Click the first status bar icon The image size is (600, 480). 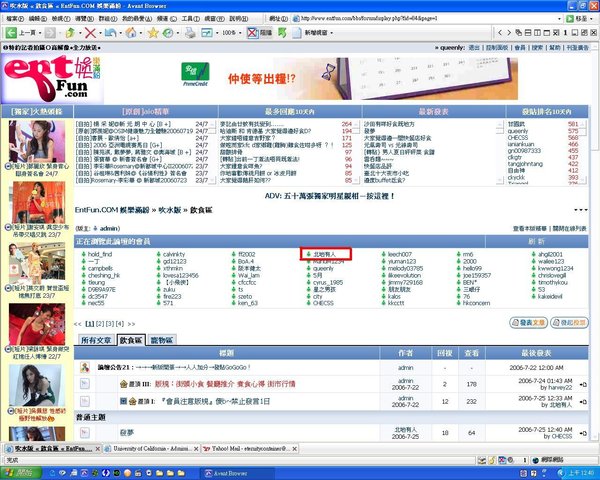(x=482, y=460)
